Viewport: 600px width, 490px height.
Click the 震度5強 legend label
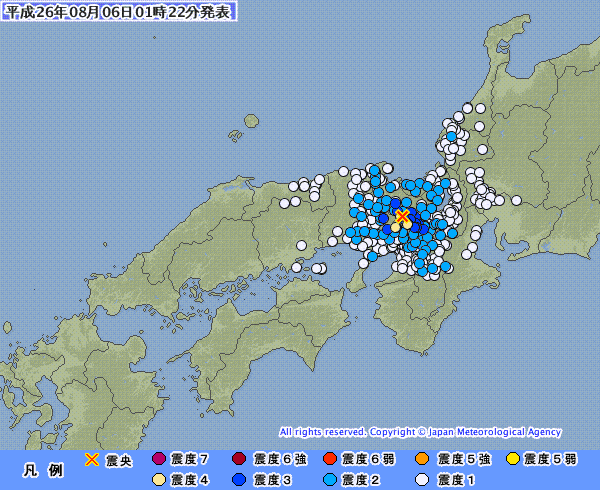[x=464, y=459]
